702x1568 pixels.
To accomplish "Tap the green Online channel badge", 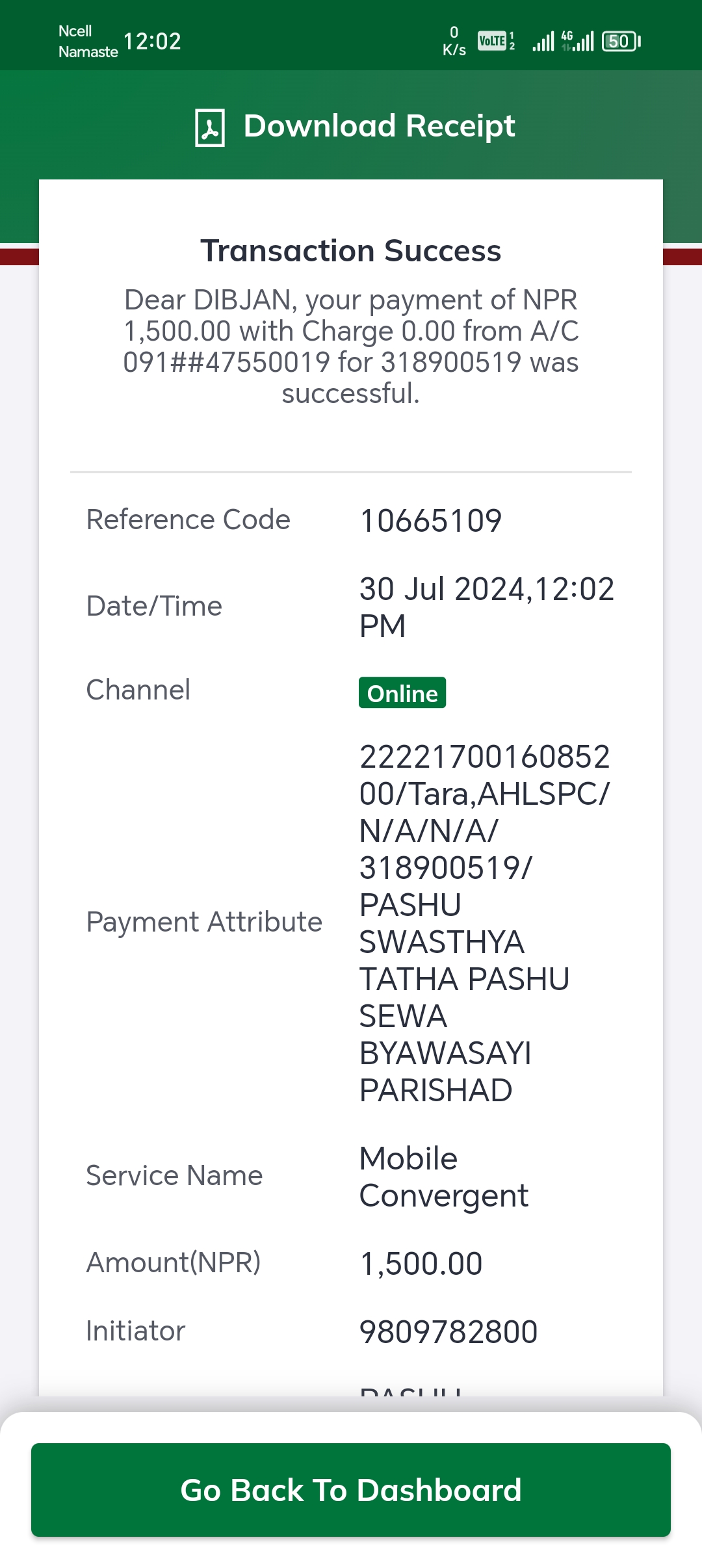I will (x=402, y=693).
